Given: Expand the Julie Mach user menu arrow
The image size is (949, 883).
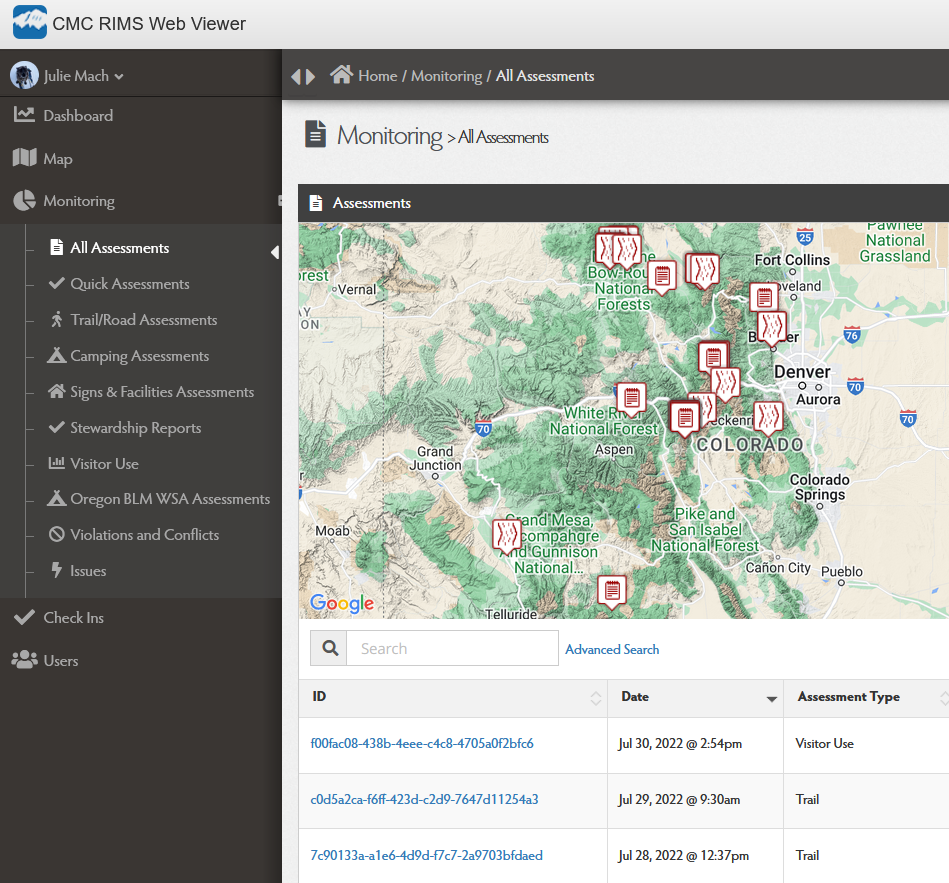Looking at the screenshot, I should pyautogui.click(x=119, y=77).
